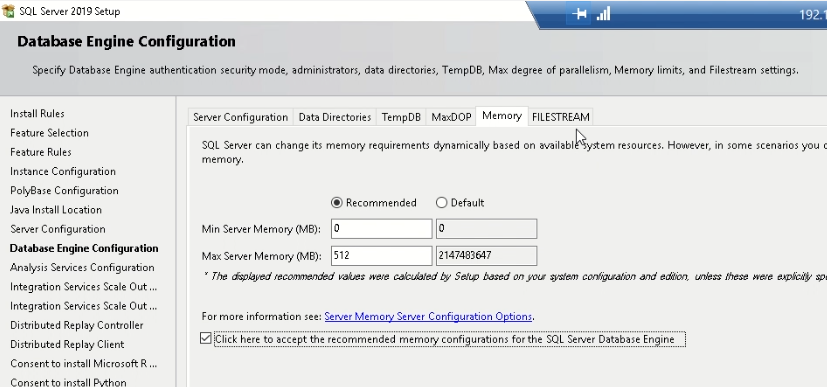Click Database Engine Configuration in the left steps list
The height and width of the screenshot is (387, 827).
point(84,248)
